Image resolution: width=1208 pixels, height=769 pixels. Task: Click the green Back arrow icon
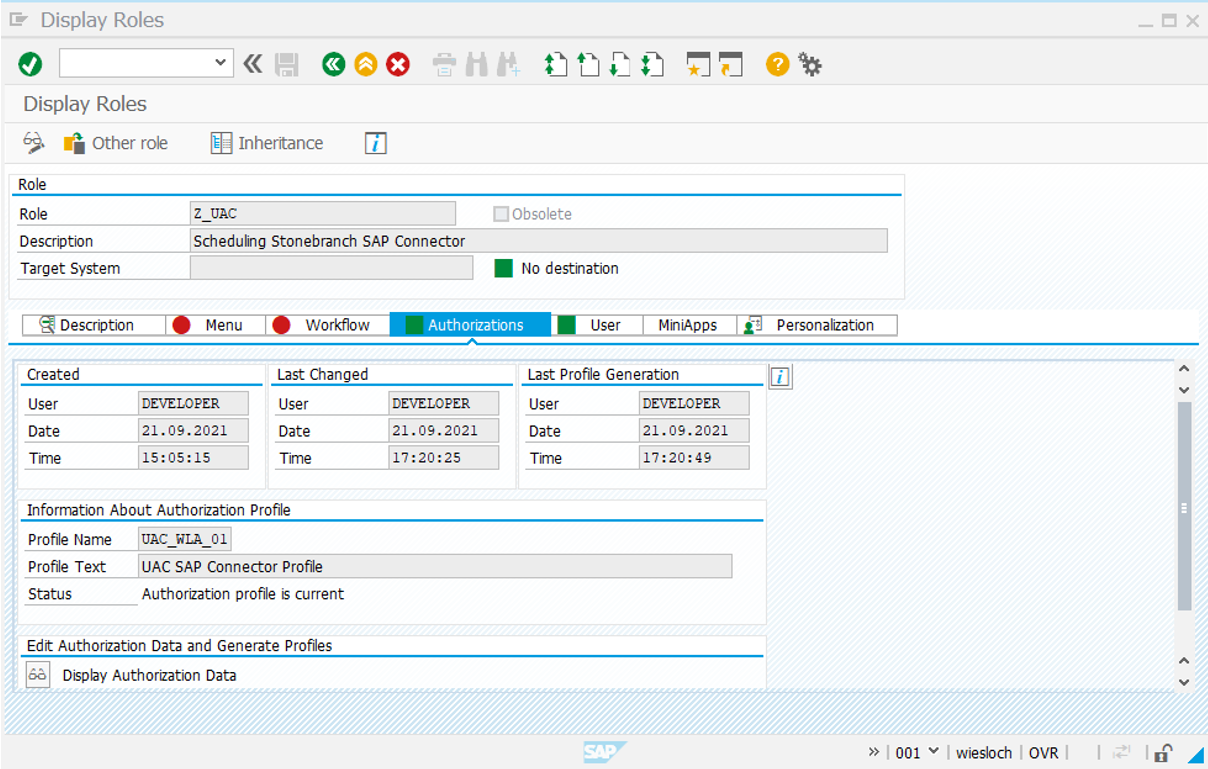click(333, 65)
